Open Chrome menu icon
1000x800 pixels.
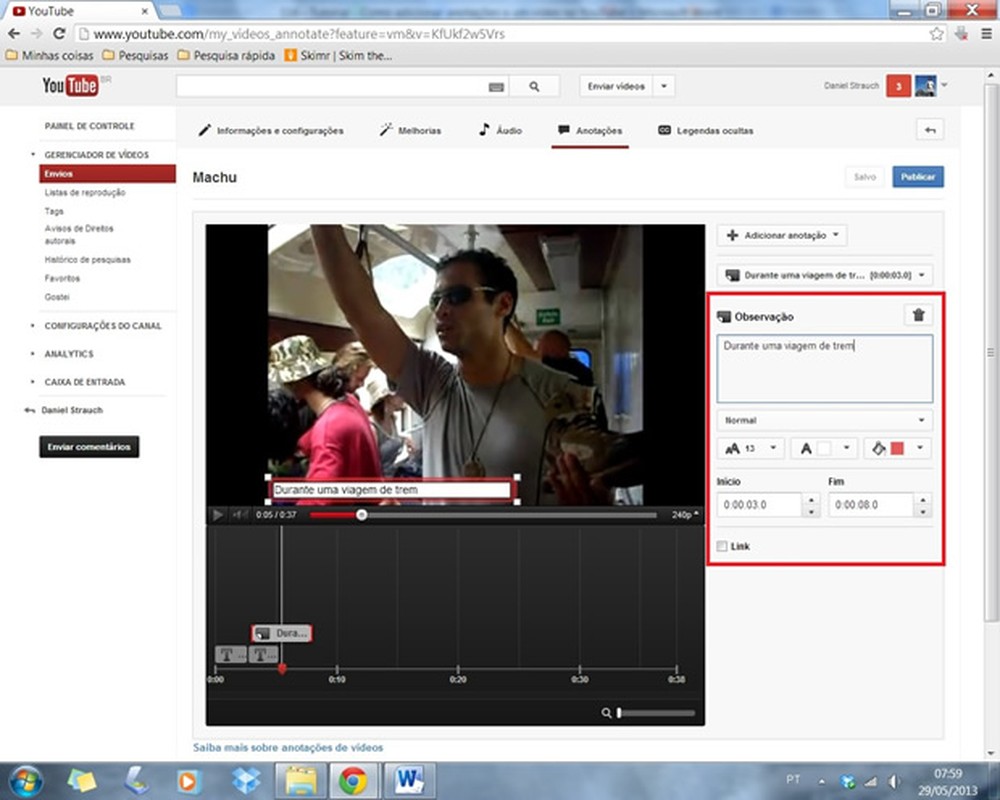[x=986, y=34]
